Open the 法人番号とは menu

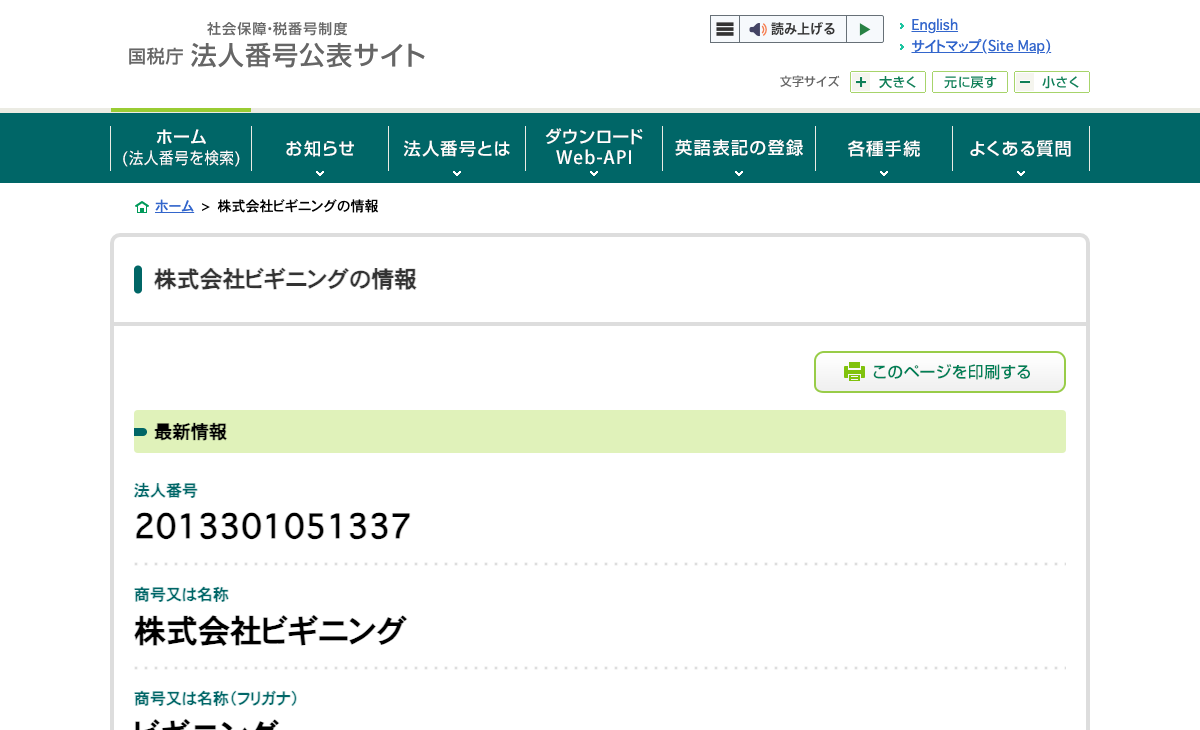point(457,148)
